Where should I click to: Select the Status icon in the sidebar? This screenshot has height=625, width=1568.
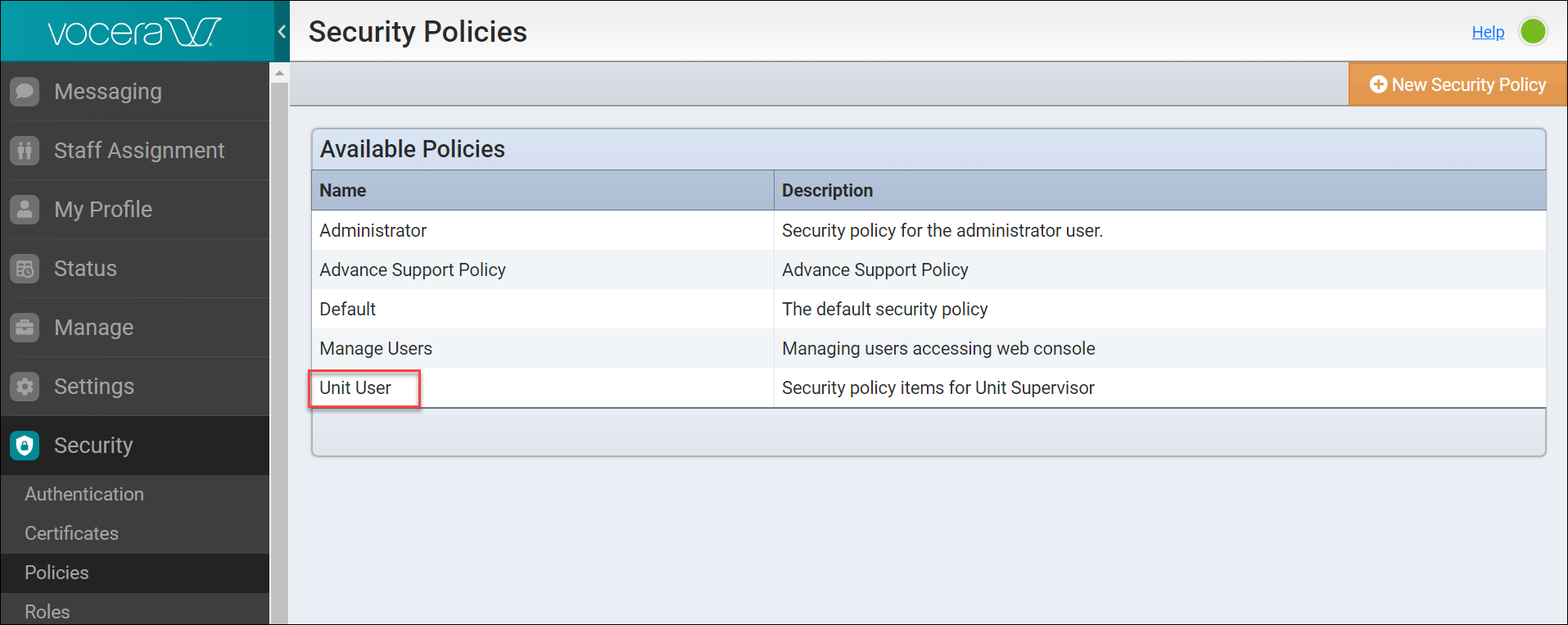pos(25,268)
